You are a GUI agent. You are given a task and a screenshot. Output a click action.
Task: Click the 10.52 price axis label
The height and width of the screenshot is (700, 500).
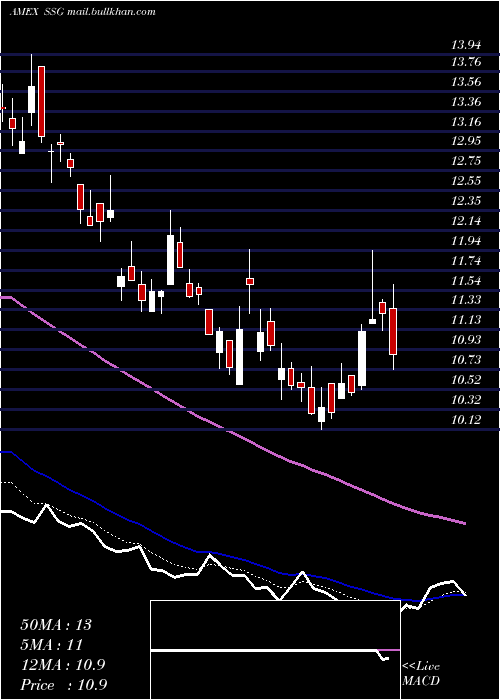click(466, 380)
